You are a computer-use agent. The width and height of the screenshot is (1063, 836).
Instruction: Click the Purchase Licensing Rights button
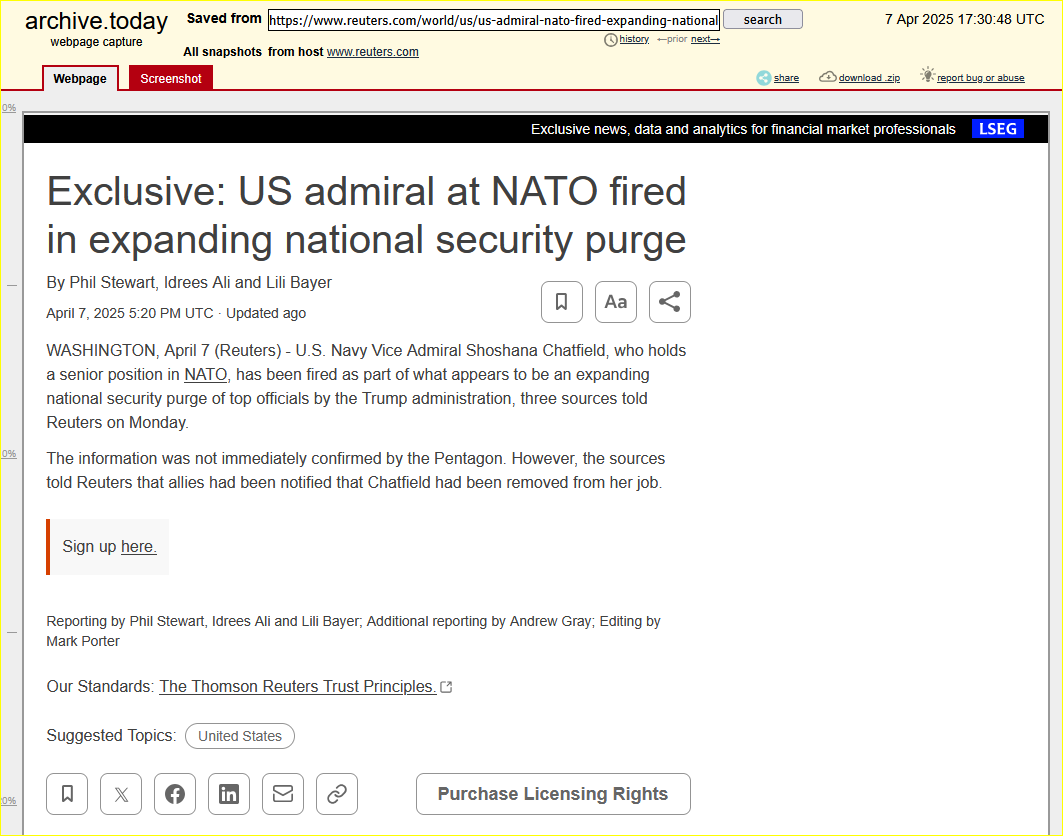click(553, 793)
